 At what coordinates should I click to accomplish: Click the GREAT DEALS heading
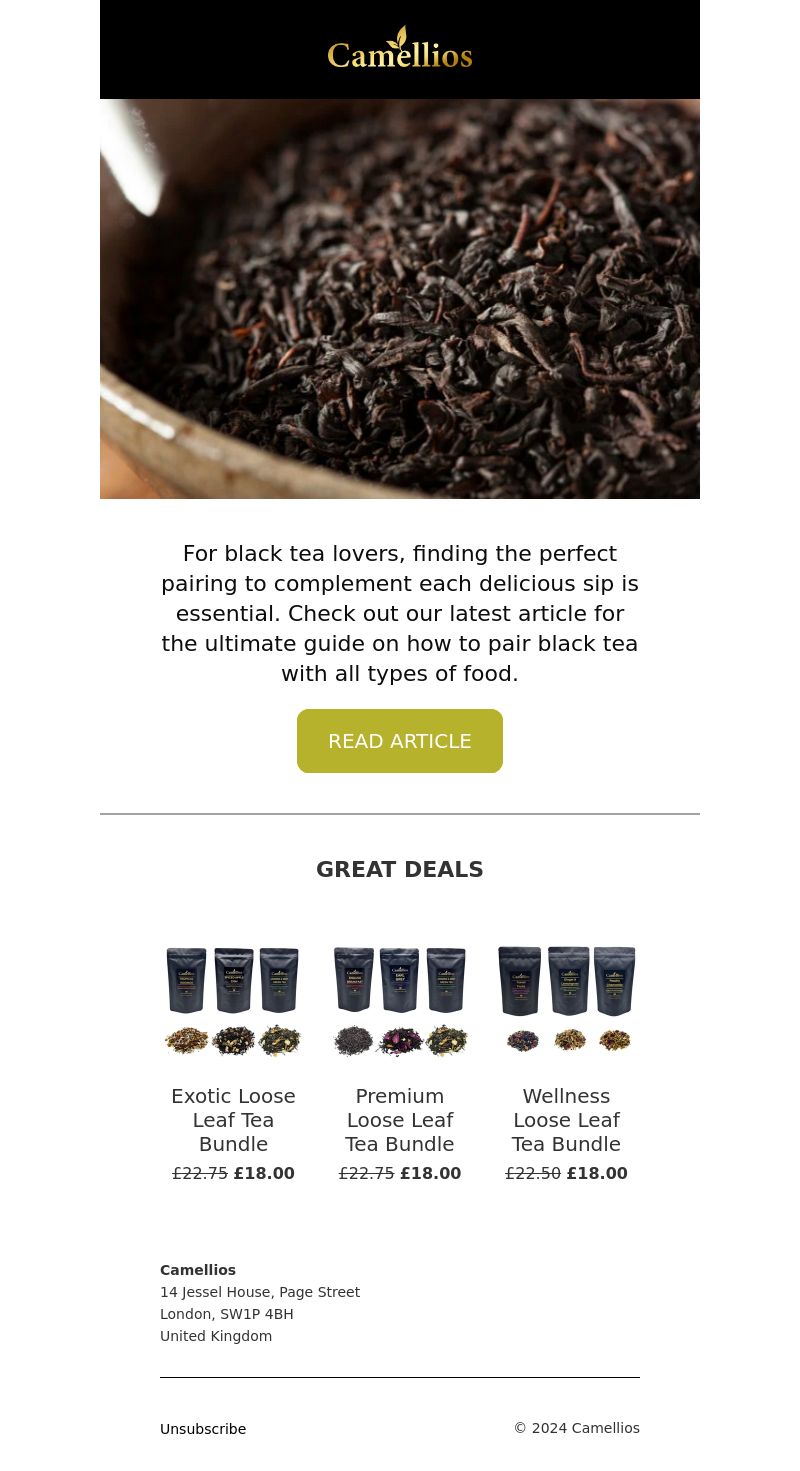(400, 870)
